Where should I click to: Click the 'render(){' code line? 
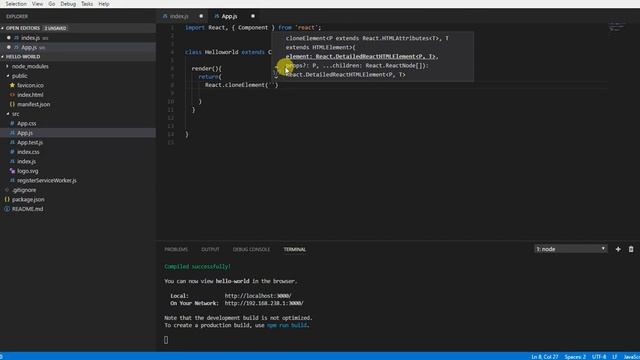[x=207, y=69]
